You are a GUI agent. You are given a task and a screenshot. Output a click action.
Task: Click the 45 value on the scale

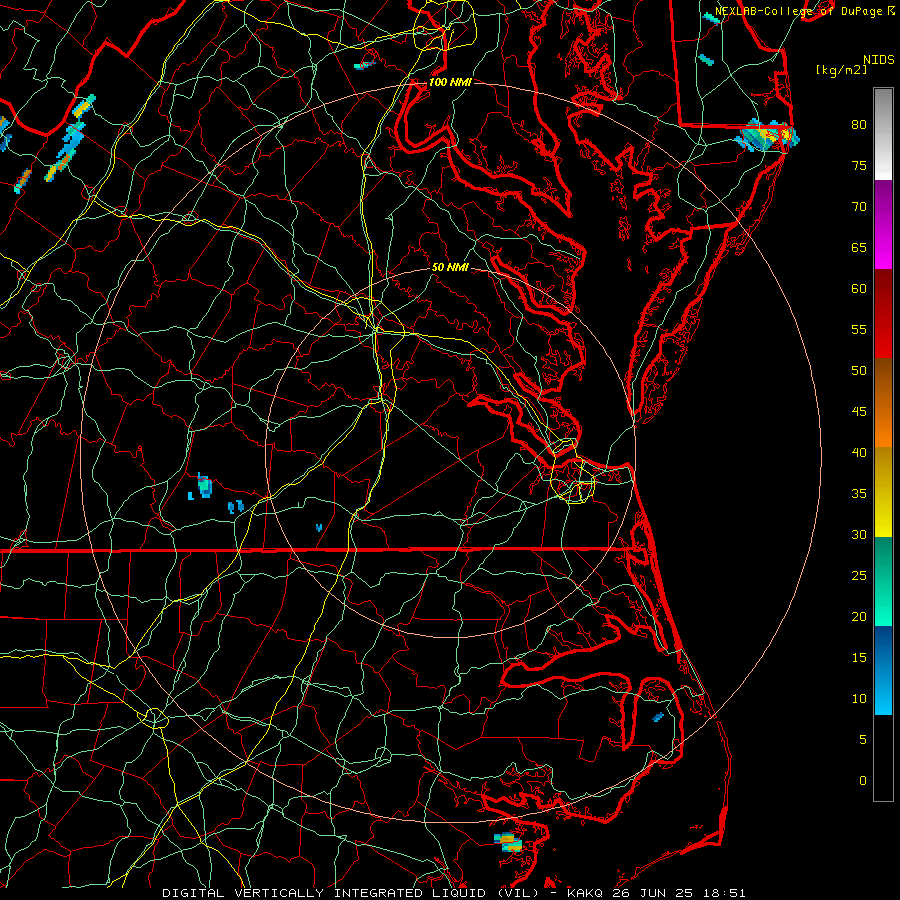point(859,412)
